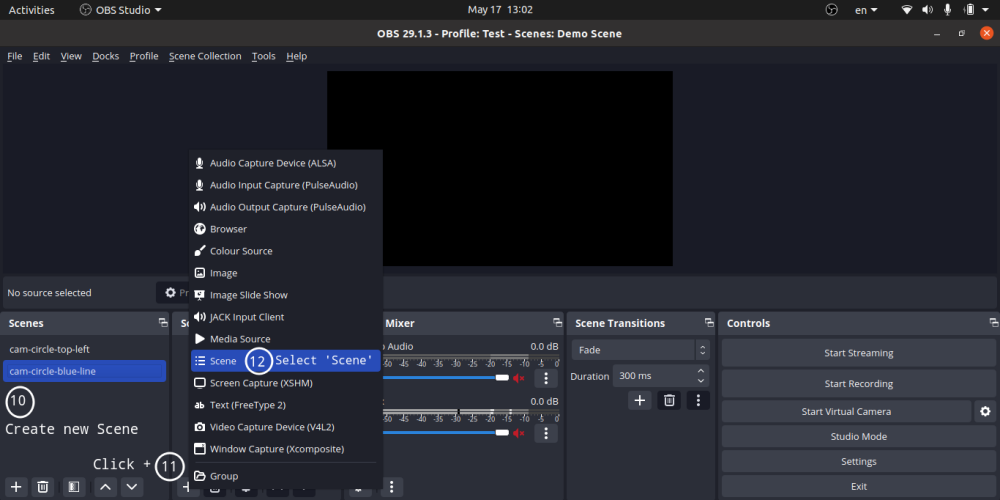Viewport: 1000px width, 500px height.
Task: Float the Audio Mixer dock panel
Action: click(x=557, y=323)
